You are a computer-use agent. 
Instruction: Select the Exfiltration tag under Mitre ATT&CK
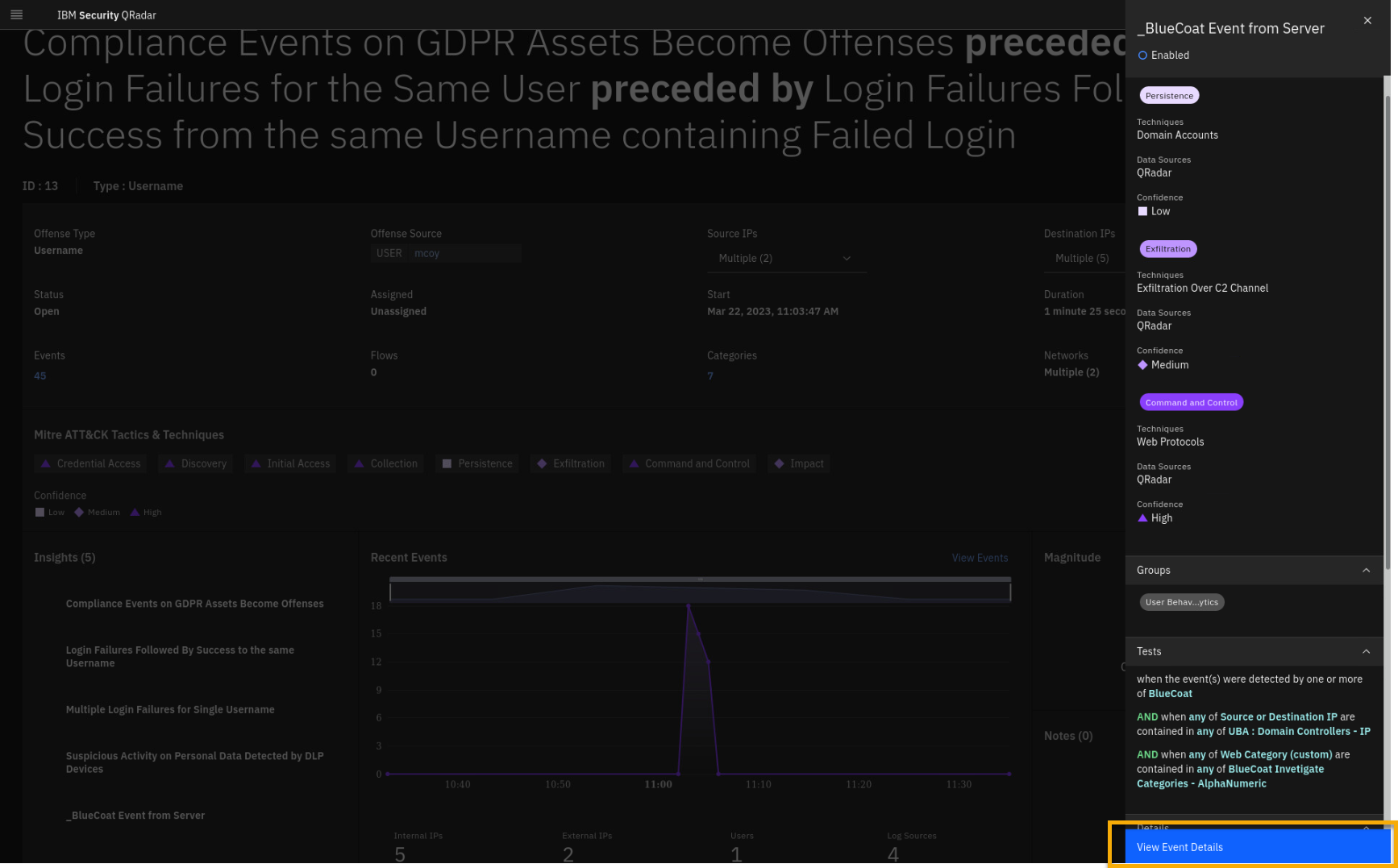click(x=570, y=463)
